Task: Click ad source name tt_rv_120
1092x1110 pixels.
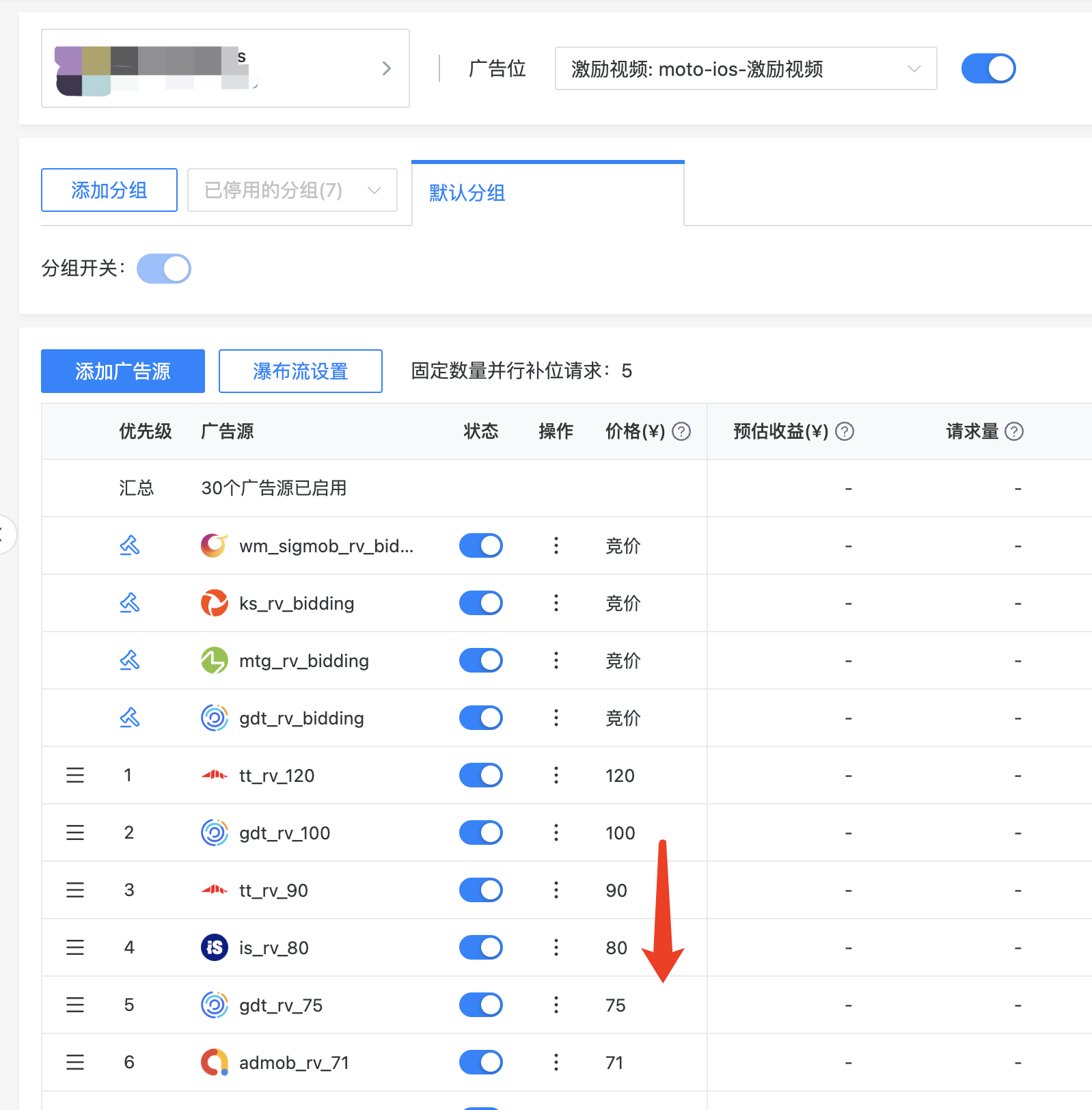Action: [x=277, y=775]
